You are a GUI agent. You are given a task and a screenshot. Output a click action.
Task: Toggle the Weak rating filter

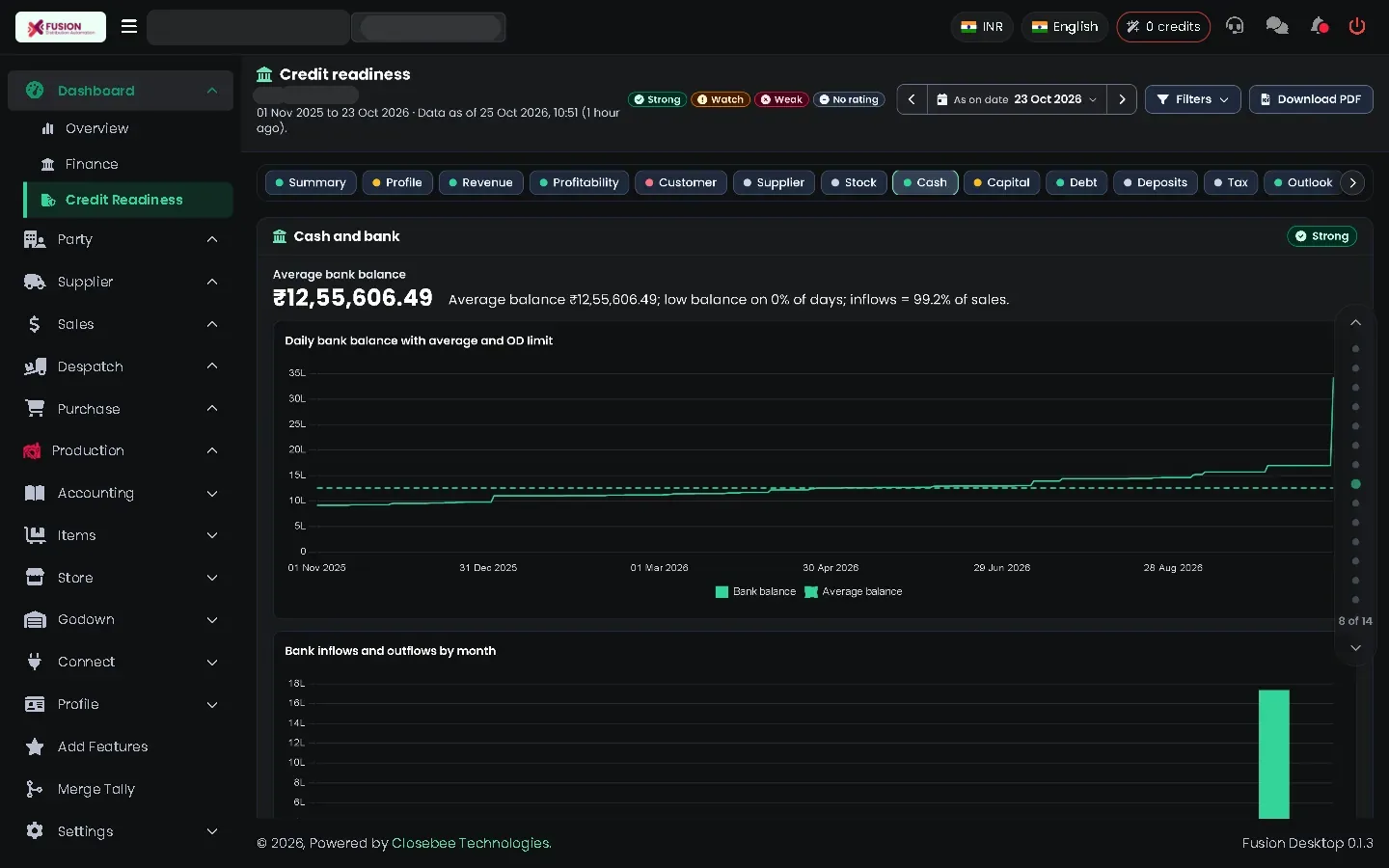[781, 99]
